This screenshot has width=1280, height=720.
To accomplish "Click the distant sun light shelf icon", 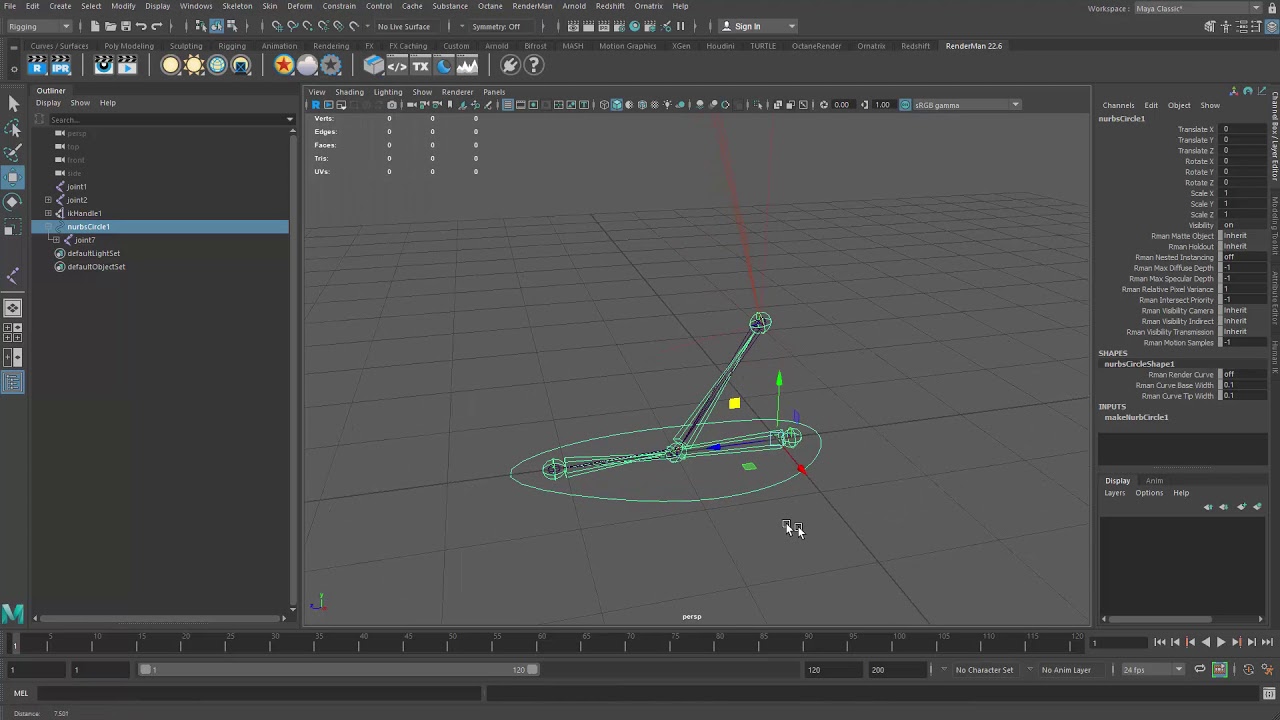I will 194,66.
